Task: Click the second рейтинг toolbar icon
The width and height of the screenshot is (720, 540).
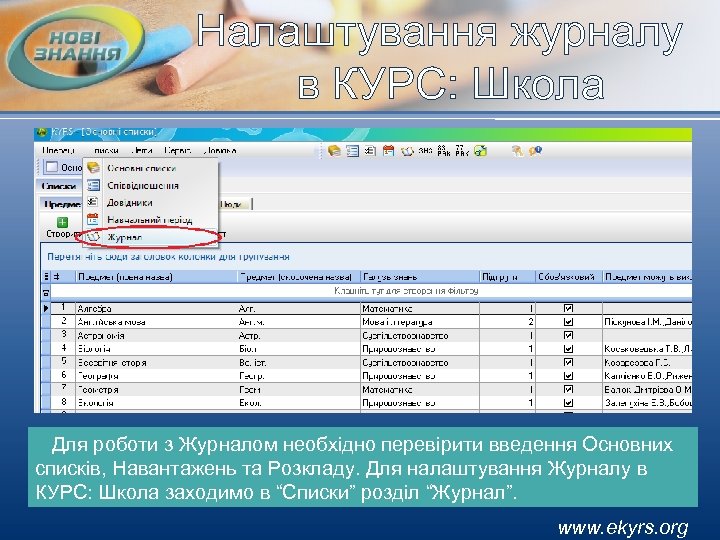Action: click(461, 151)
